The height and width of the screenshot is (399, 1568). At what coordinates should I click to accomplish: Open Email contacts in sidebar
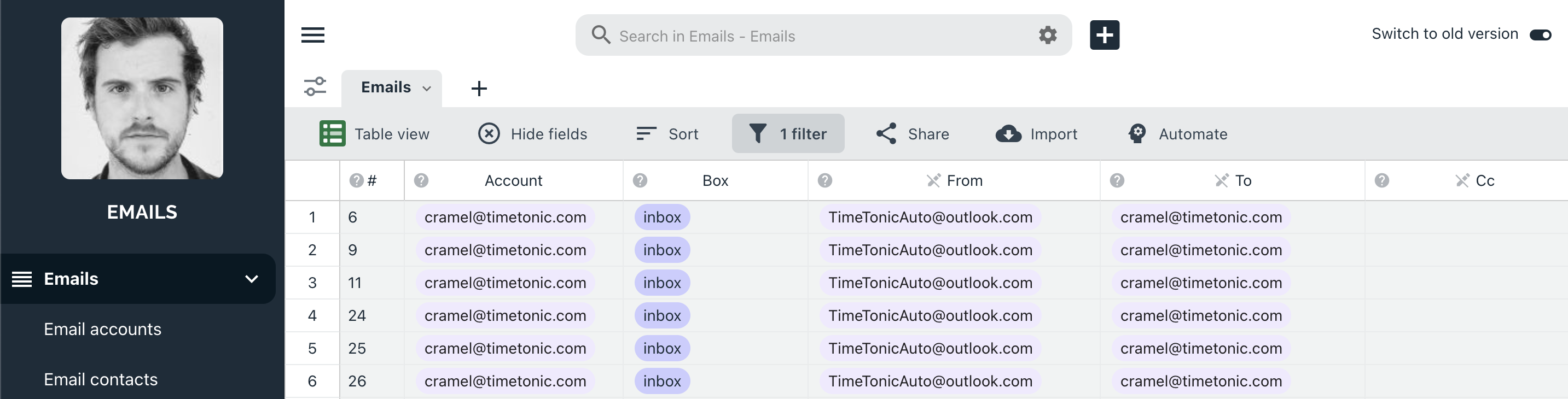[101, 380]
